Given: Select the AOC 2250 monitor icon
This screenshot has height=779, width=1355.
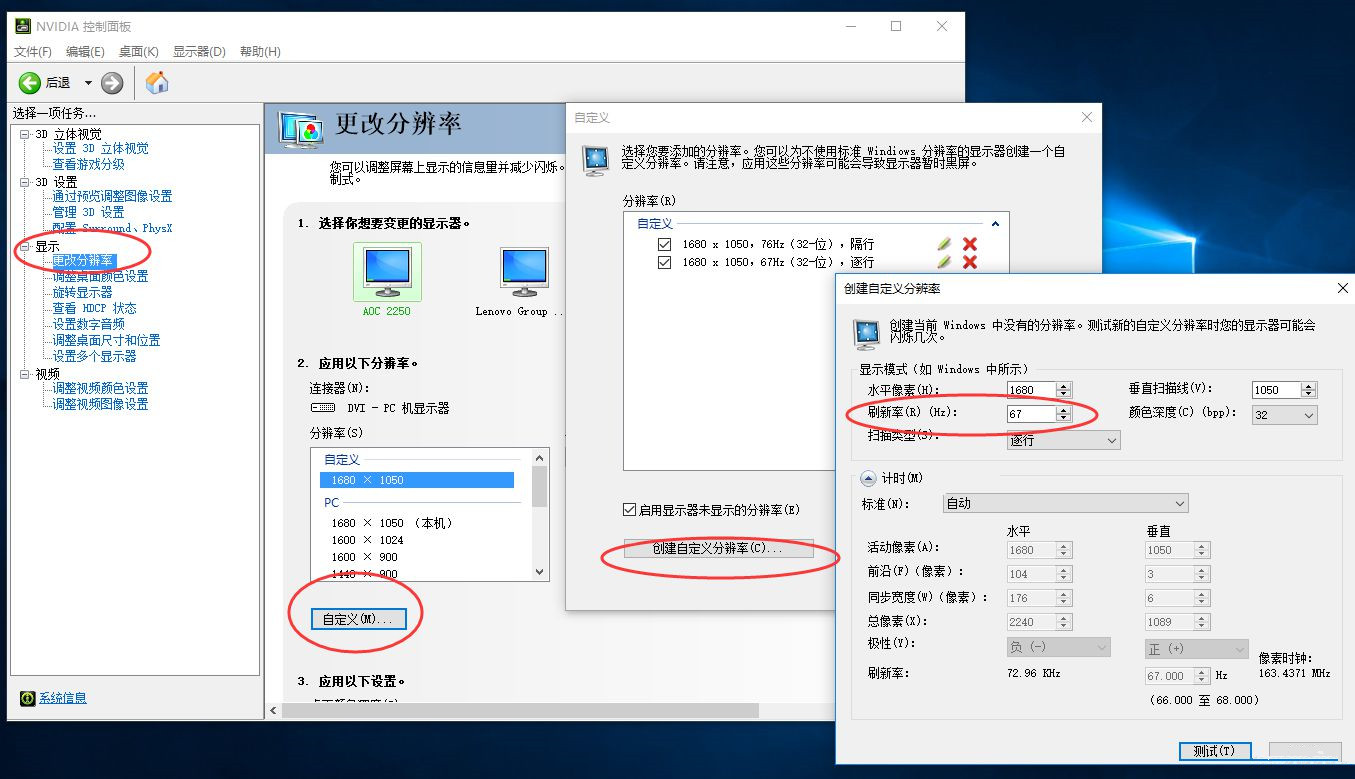Looking at the screenshot, I should 386,271.
